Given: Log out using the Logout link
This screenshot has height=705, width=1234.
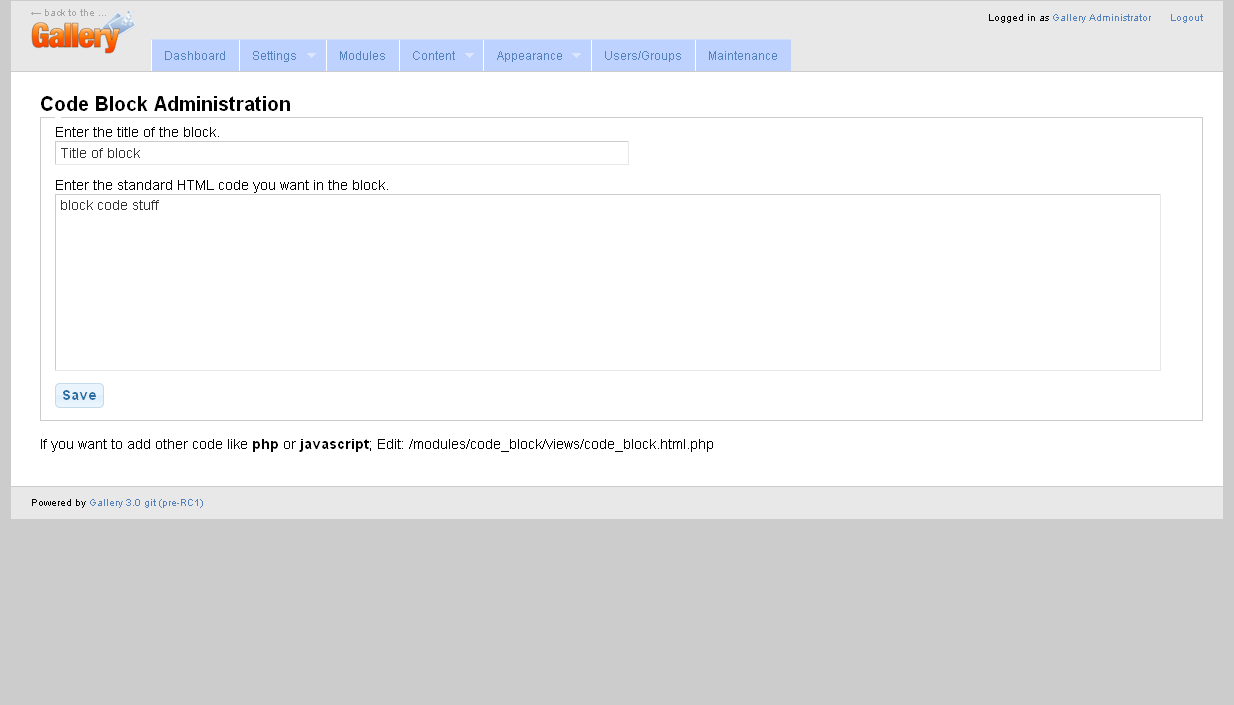Looking at the screenshot, I should (x=1187, y=18).
